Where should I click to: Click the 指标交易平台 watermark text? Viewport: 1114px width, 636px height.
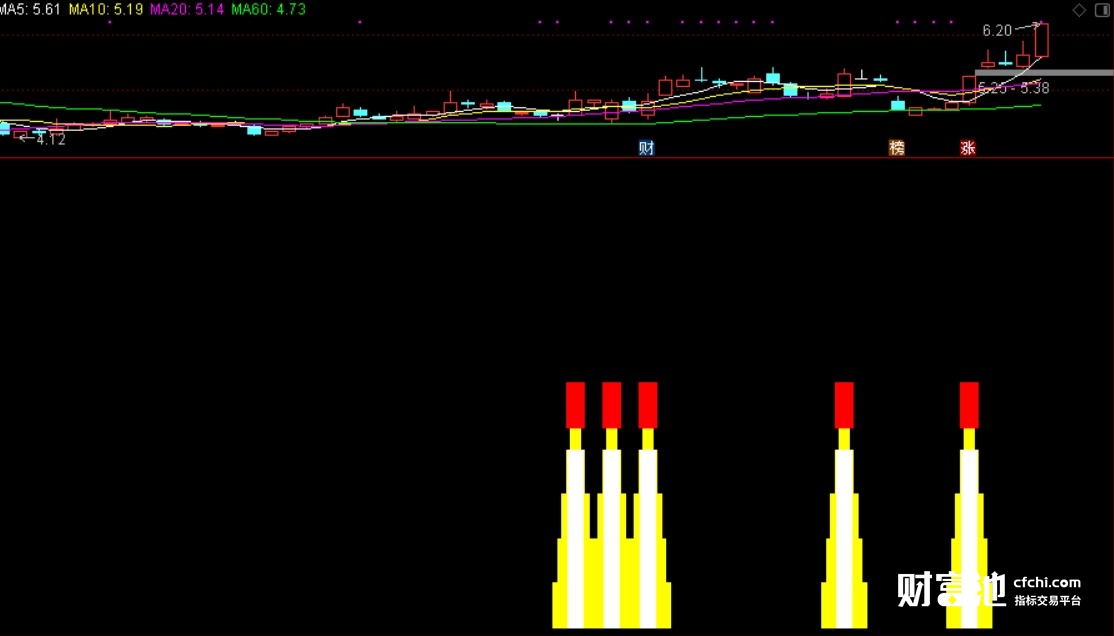(1047, 600)
